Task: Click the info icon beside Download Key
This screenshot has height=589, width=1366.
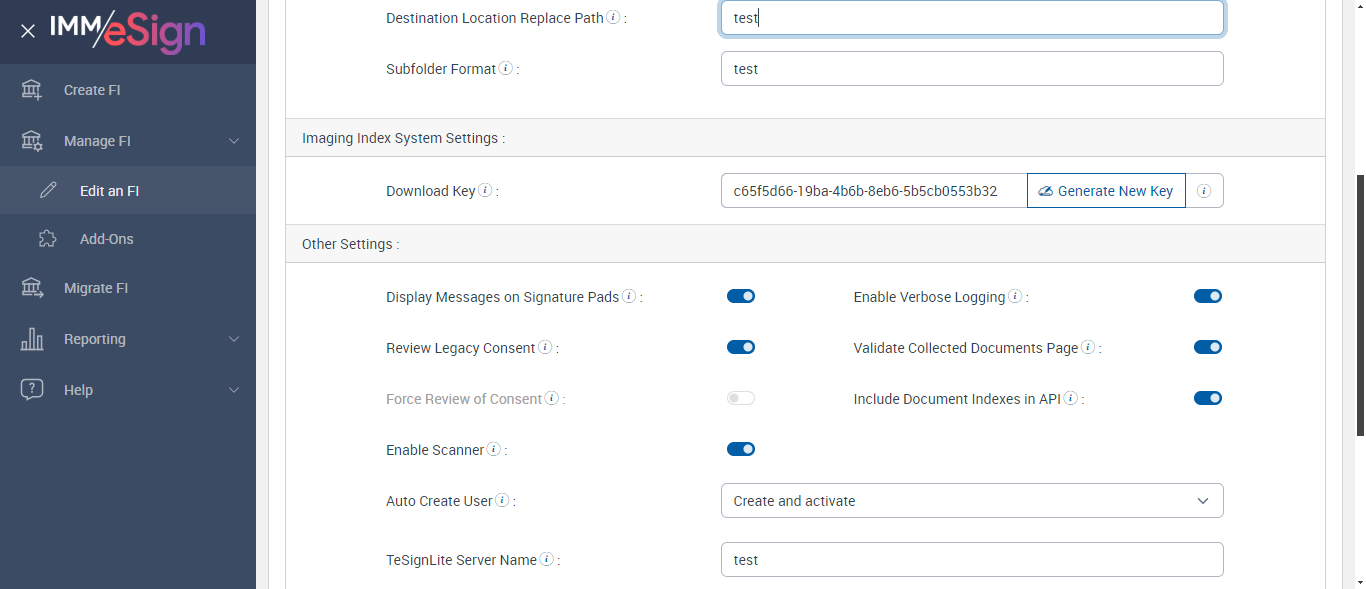Action: [x=485, y=191]
